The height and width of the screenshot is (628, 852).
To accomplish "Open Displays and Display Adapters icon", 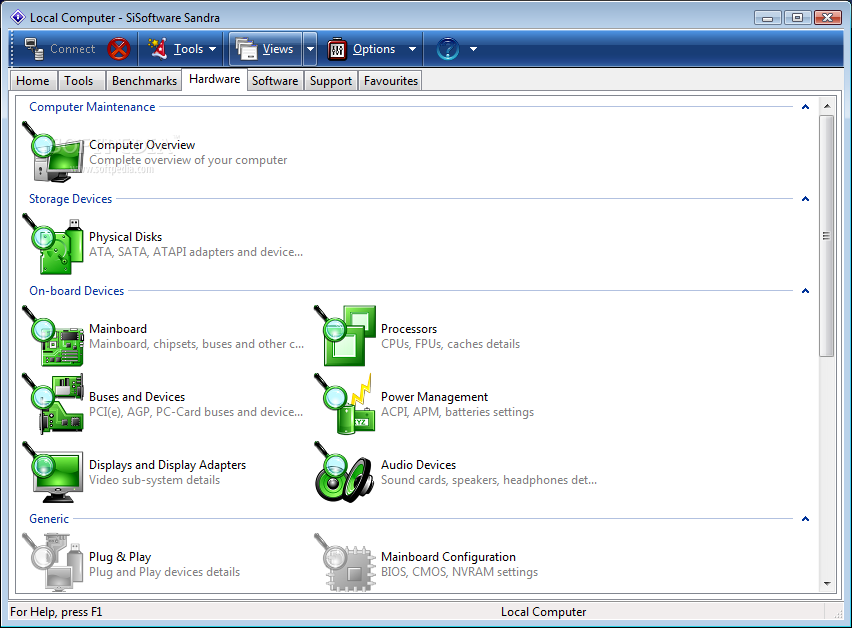I will point(53,472).
